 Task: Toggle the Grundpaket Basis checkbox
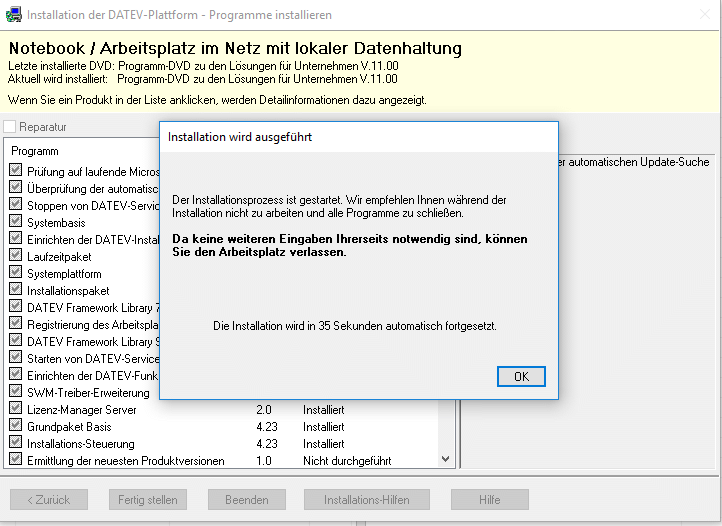coord(15,425)
